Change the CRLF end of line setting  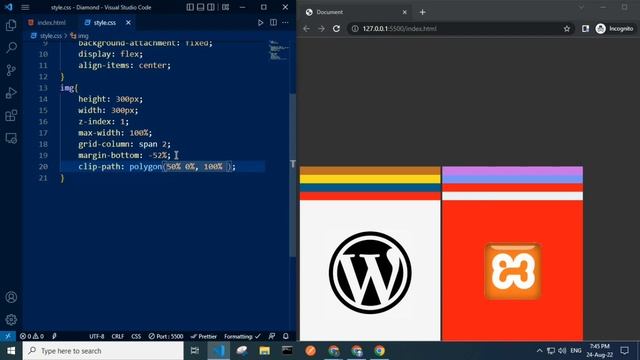(118, 336)
